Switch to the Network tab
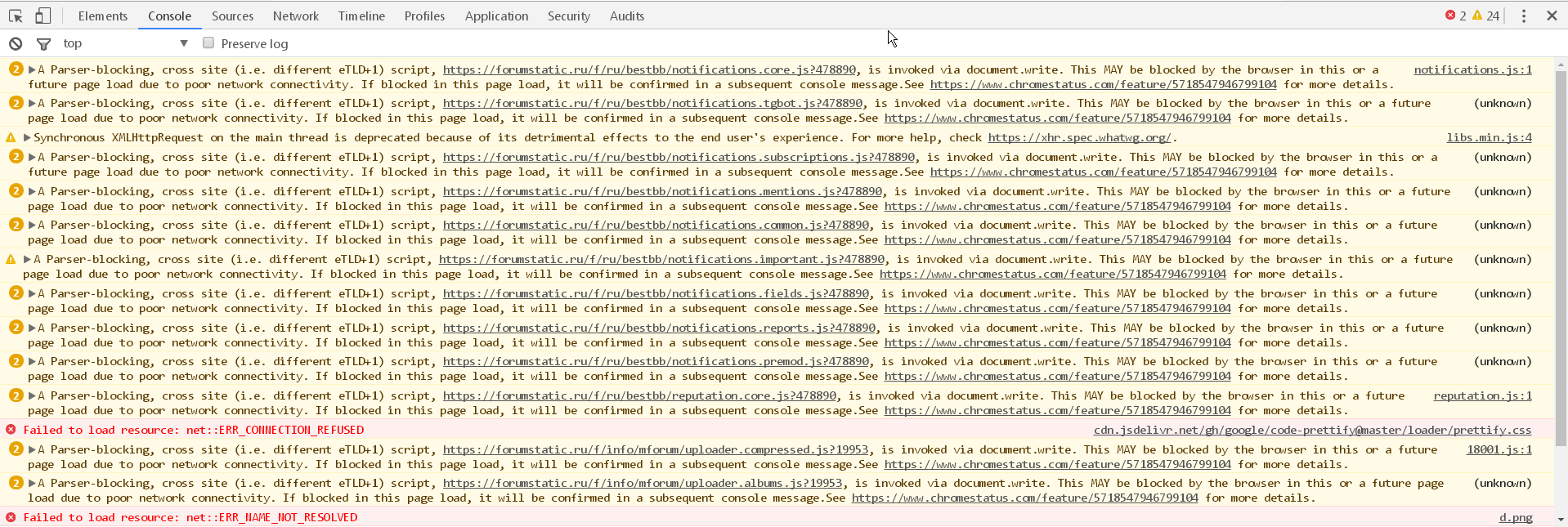 (x=296, y=16)
